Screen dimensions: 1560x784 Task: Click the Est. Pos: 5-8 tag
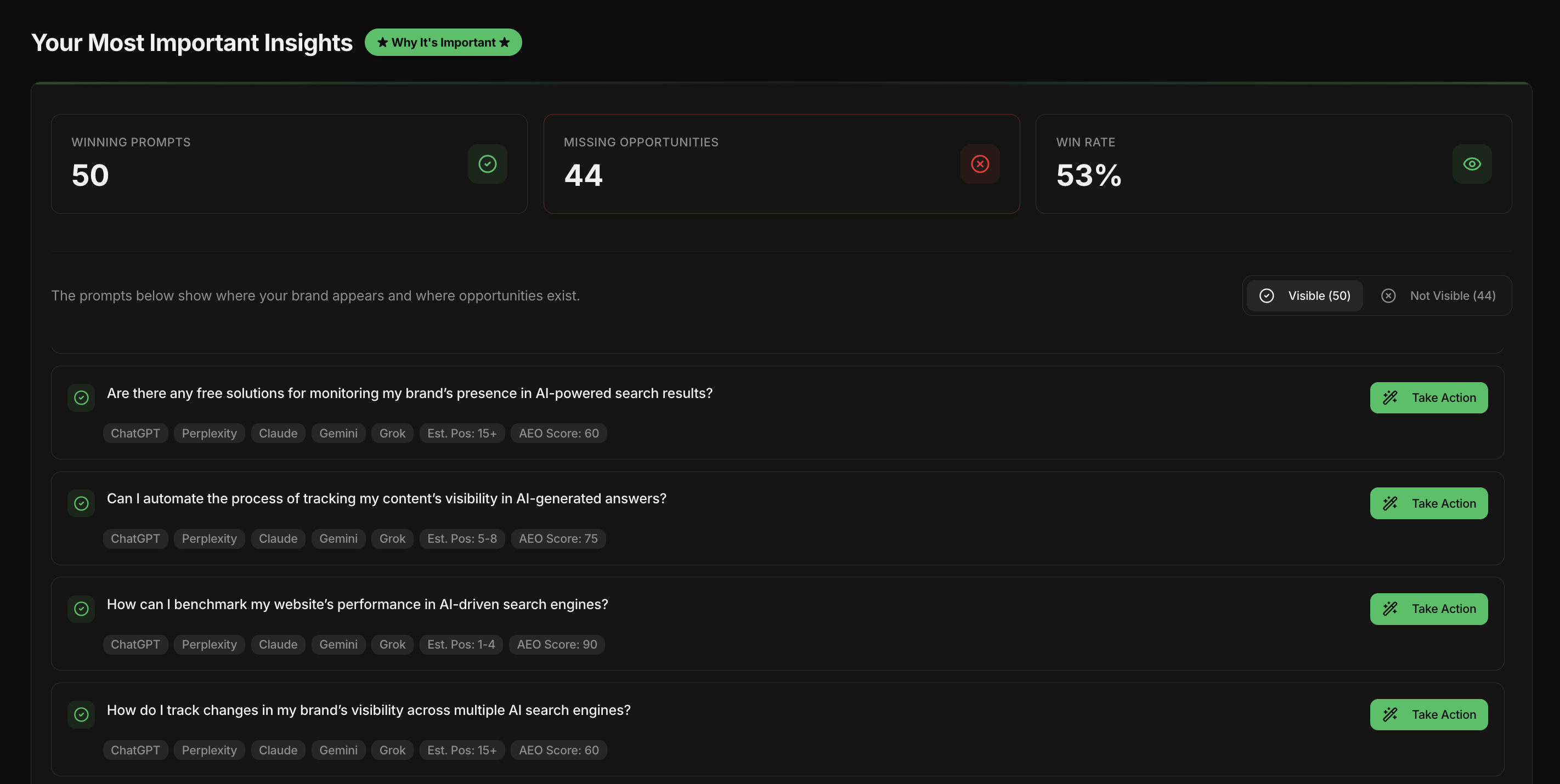tap(461, 538)
